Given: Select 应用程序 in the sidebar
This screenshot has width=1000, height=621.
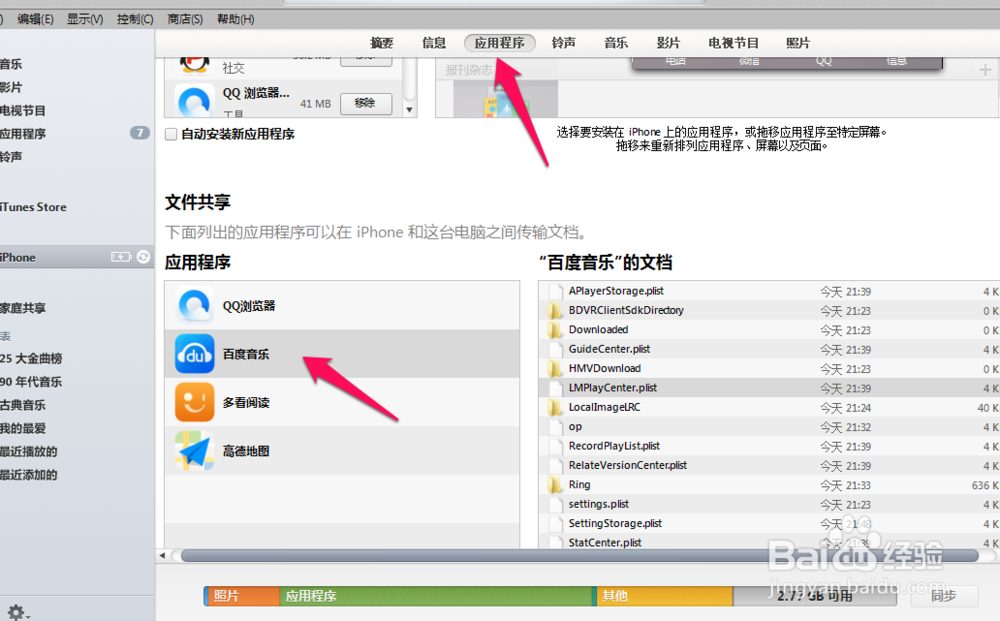Looking at the screenshot, I should coord(23,133).
